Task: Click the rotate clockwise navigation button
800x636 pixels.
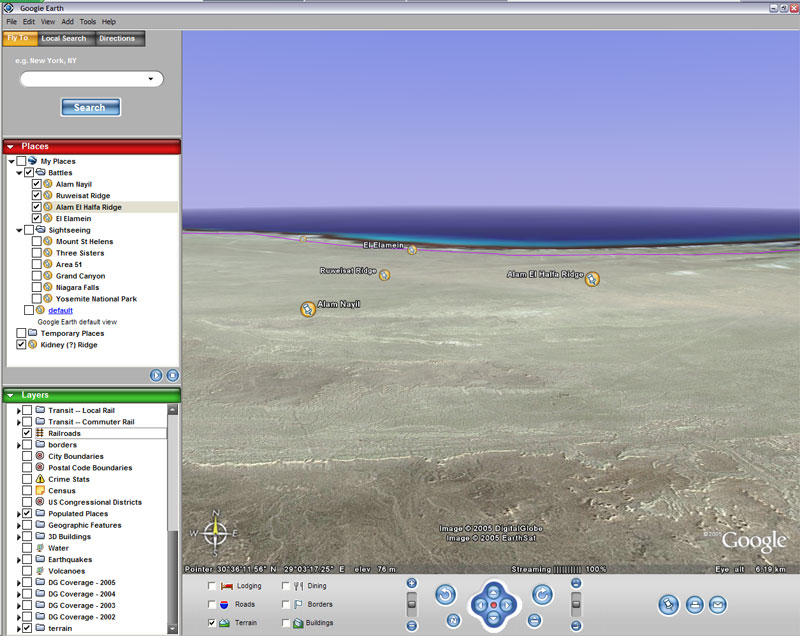Action: pyautogui.click(x=542, y=595)
